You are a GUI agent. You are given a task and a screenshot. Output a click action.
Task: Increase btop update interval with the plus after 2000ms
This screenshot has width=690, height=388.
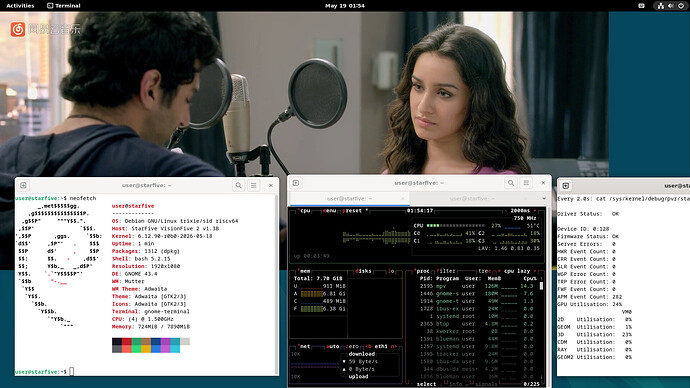pyautogui.click(x=535, y=211)
